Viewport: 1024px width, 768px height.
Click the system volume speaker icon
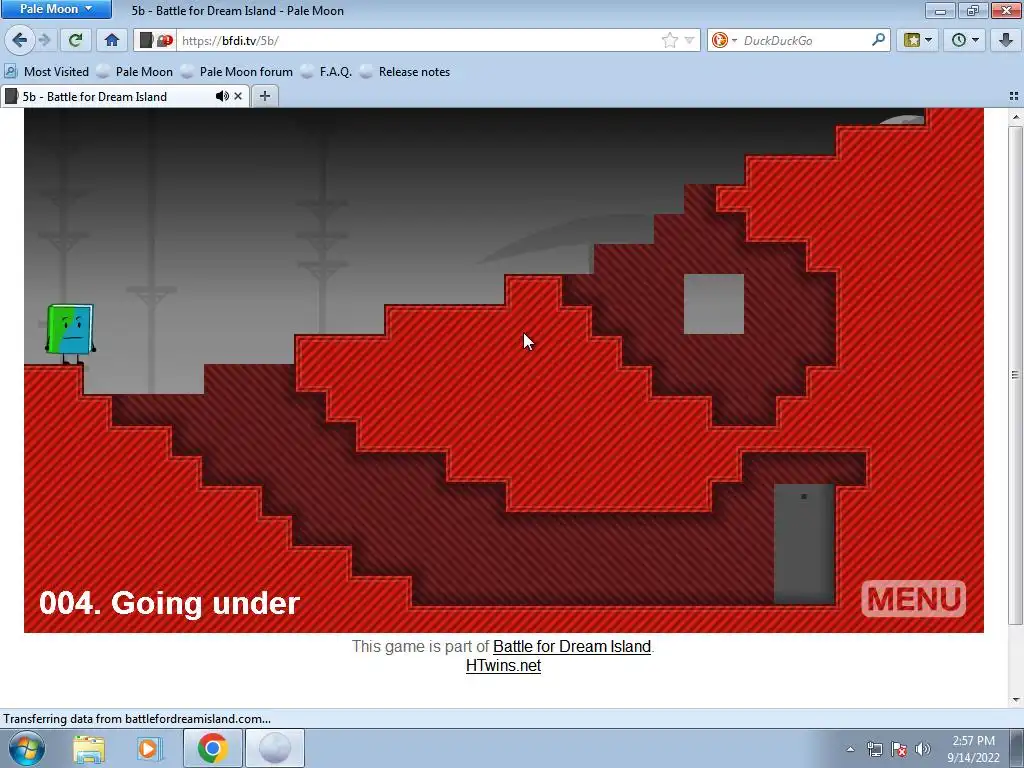pos(923,749)
